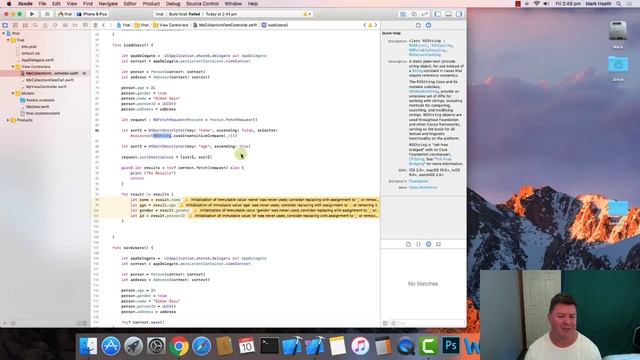Open the Foundation link in Quick Help
This screenshot has width=640, height=360.
pos(419,181)
